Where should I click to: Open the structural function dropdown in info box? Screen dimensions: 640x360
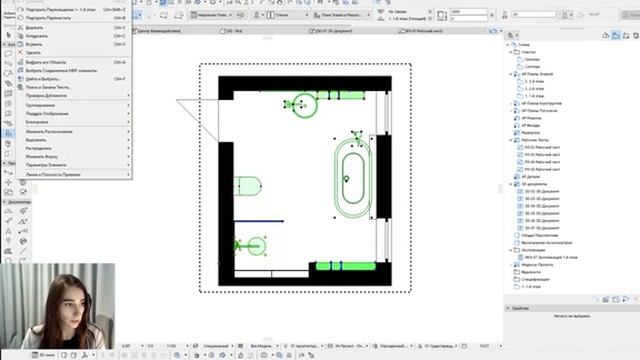(x=212, y=15)
